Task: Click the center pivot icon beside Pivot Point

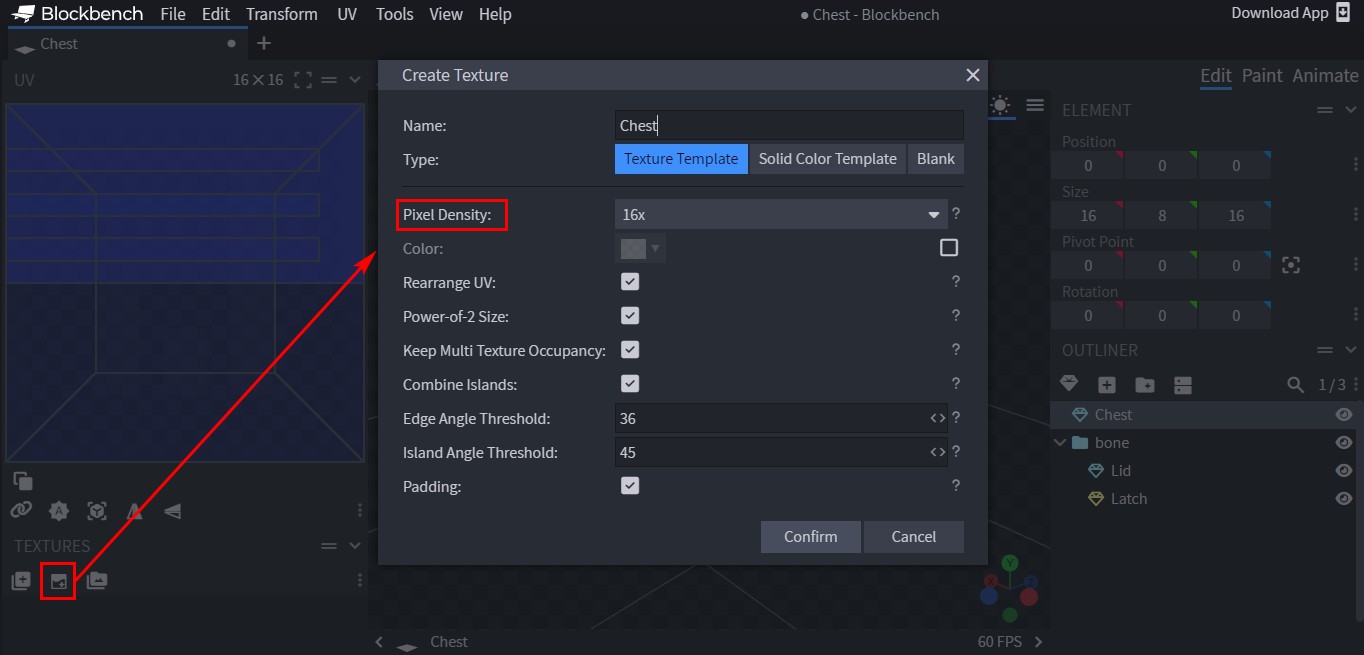Action: [x=1291, y=265]
